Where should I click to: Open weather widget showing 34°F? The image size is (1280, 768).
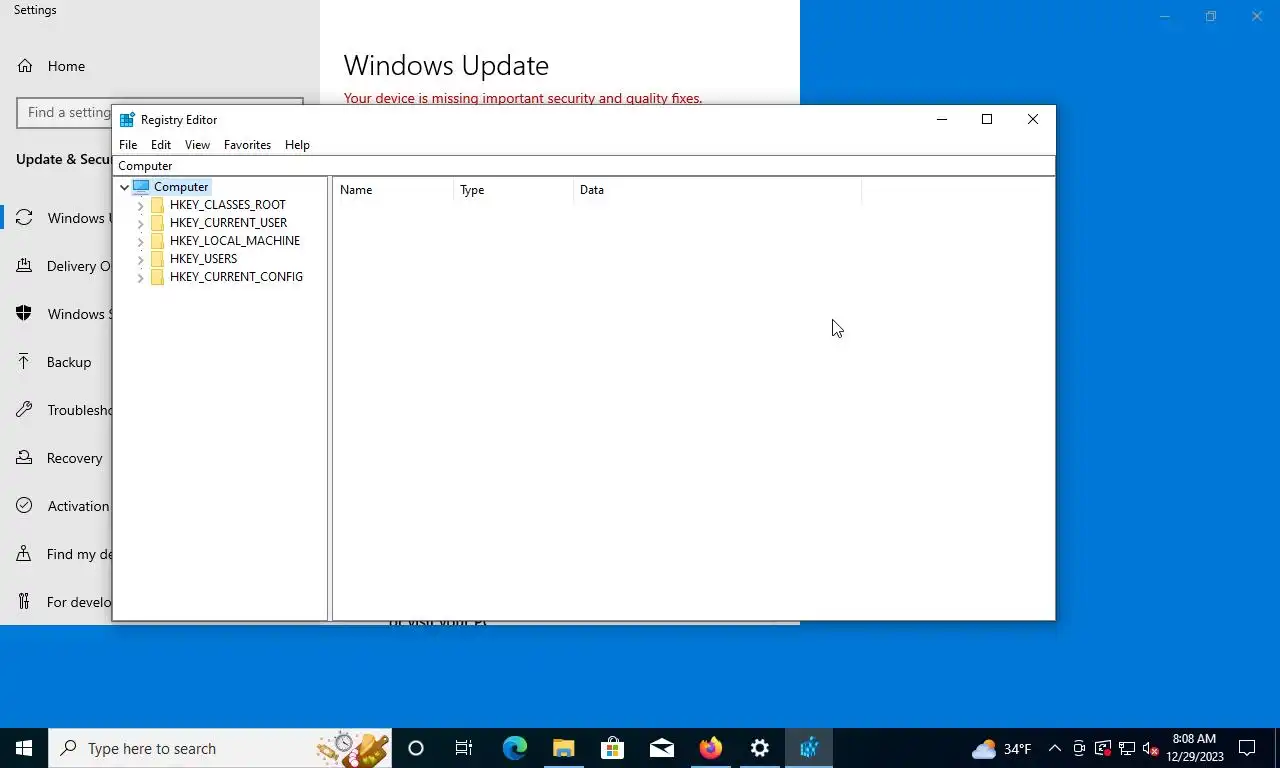(1002, 748)
